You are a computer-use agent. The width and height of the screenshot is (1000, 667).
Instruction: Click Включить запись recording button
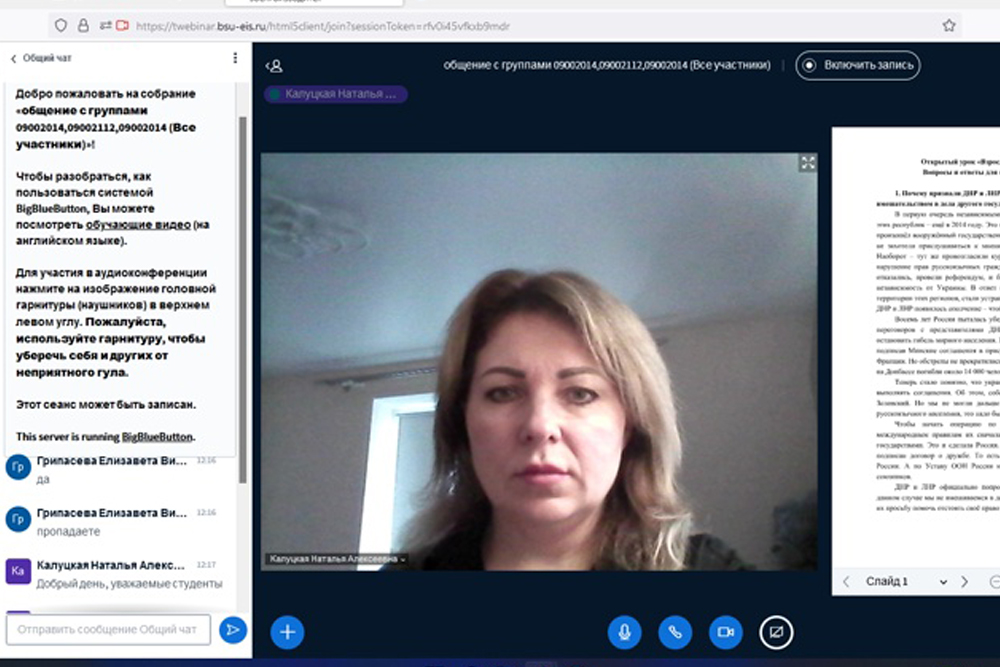tap(858, 65)
